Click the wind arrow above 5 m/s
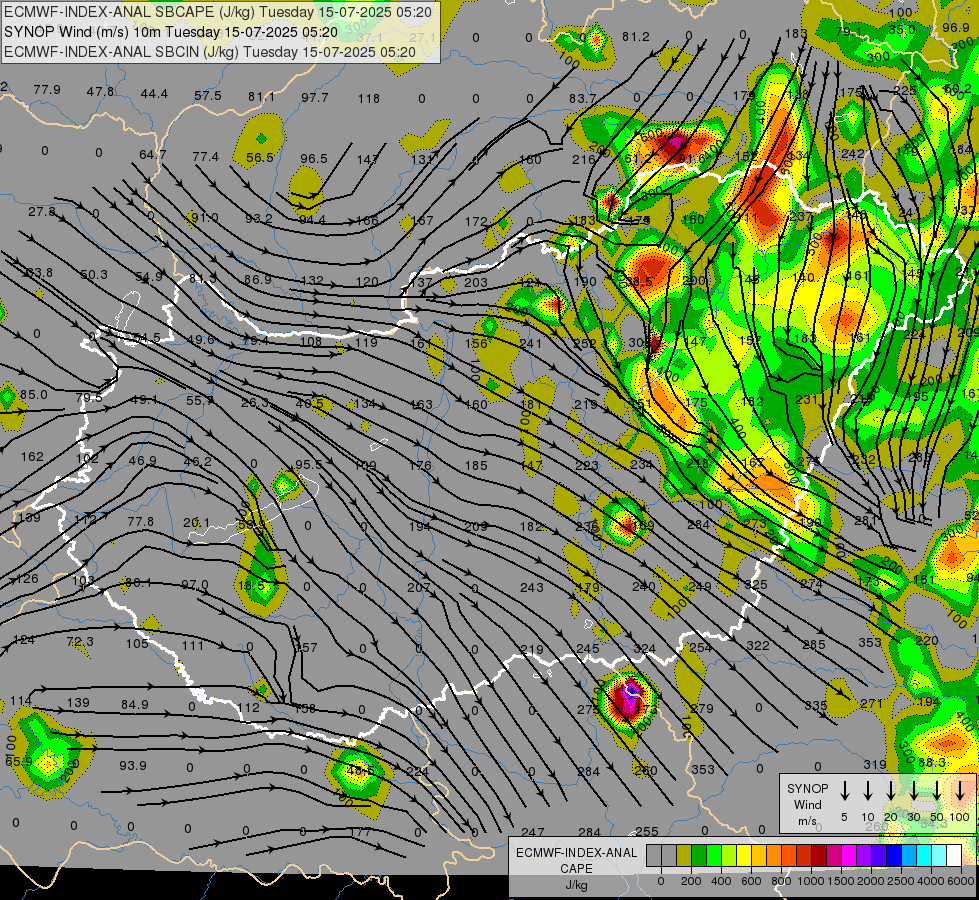 tap(845, 790)
